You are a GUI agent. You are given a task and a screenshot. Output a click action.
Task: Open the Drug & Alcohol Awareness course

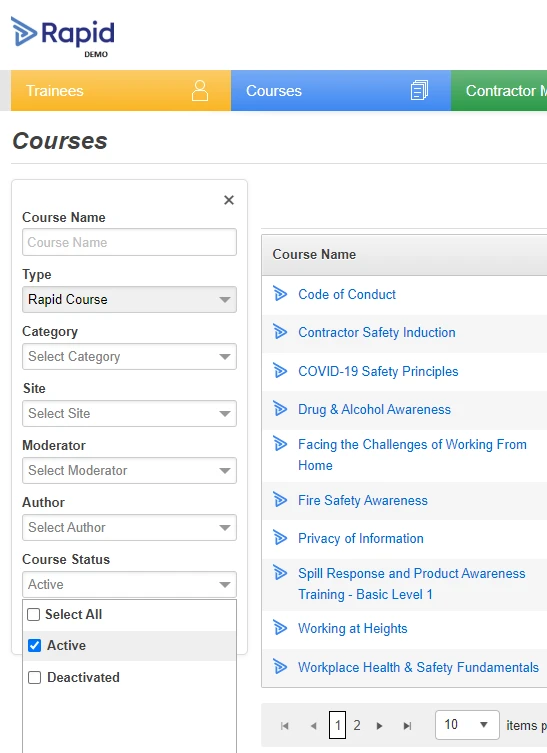(x=374, y=409)
